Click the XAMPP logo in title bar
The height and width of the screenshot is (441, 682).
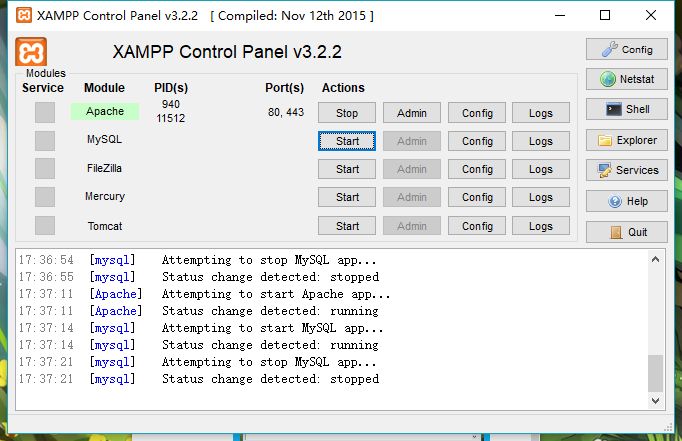click(23, 15)
